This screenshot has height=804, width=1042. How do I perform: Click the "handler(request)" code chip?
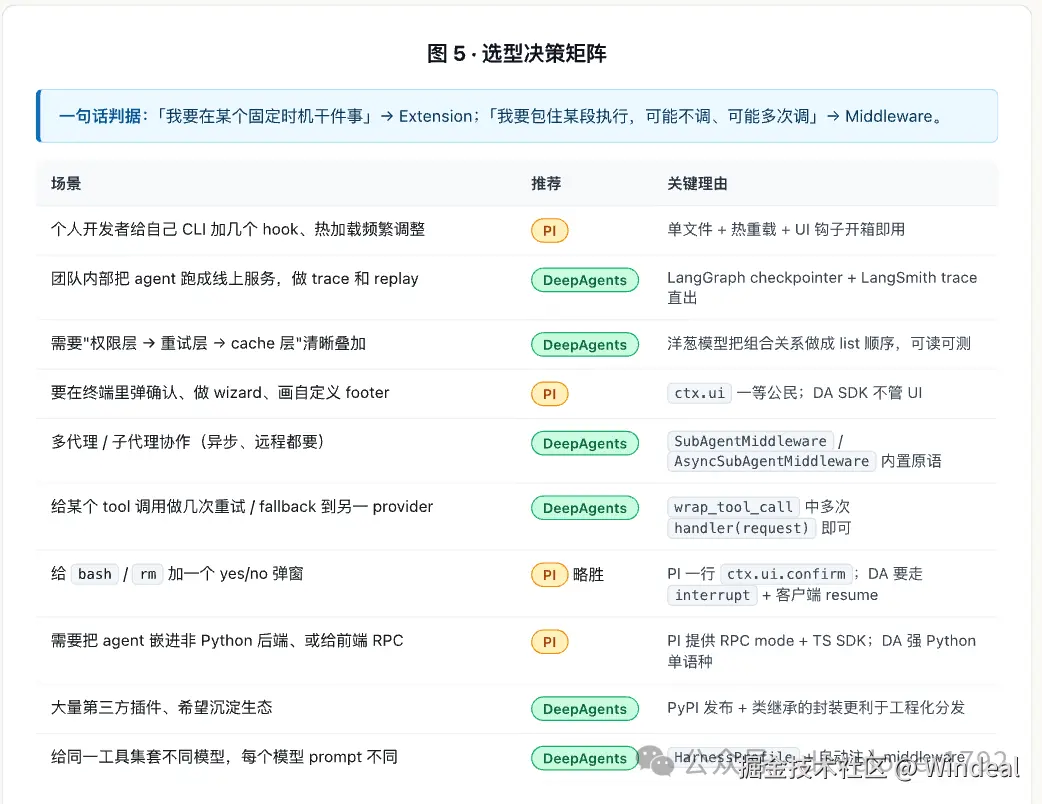tap(741, 528)
